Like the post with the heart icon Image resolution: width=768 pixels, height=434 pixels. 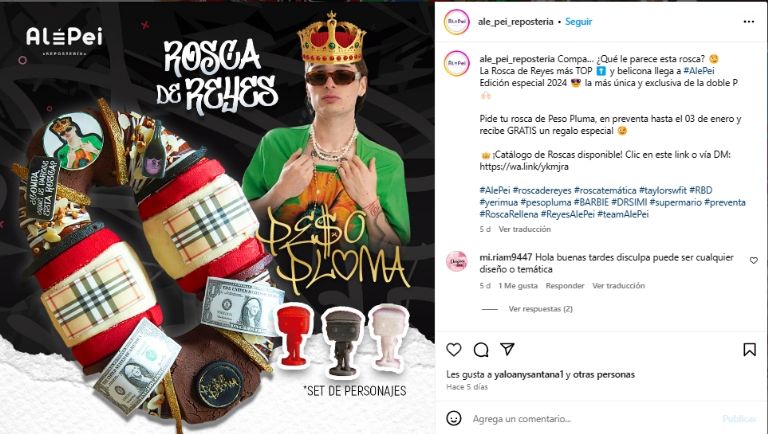tap(454, 349)
